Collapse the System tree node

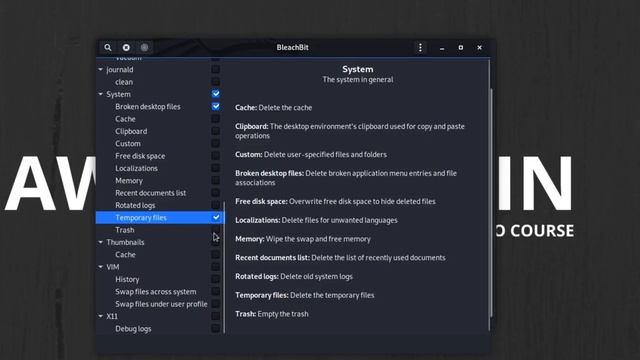tap(100, 94)
